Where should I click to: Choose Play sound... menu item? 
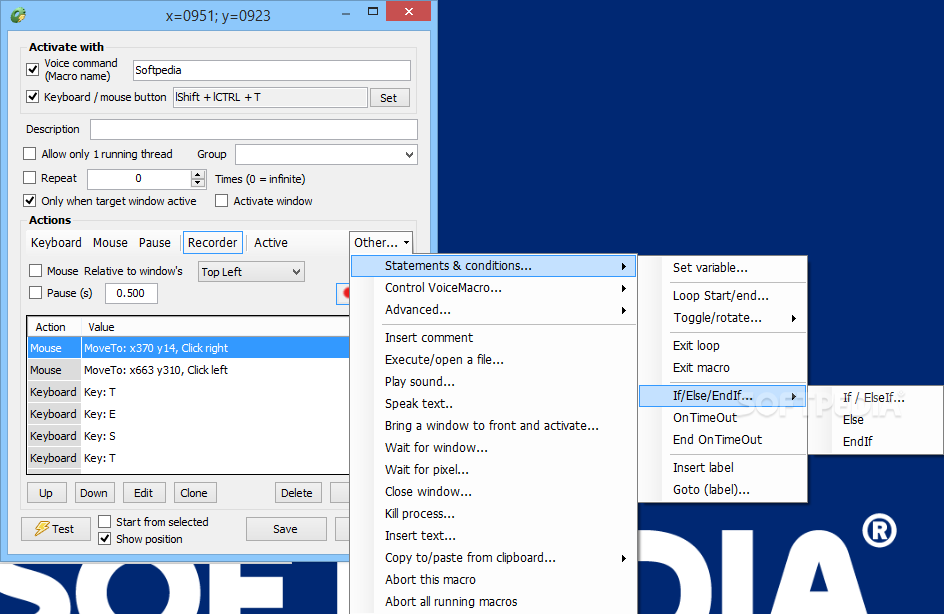493,382
